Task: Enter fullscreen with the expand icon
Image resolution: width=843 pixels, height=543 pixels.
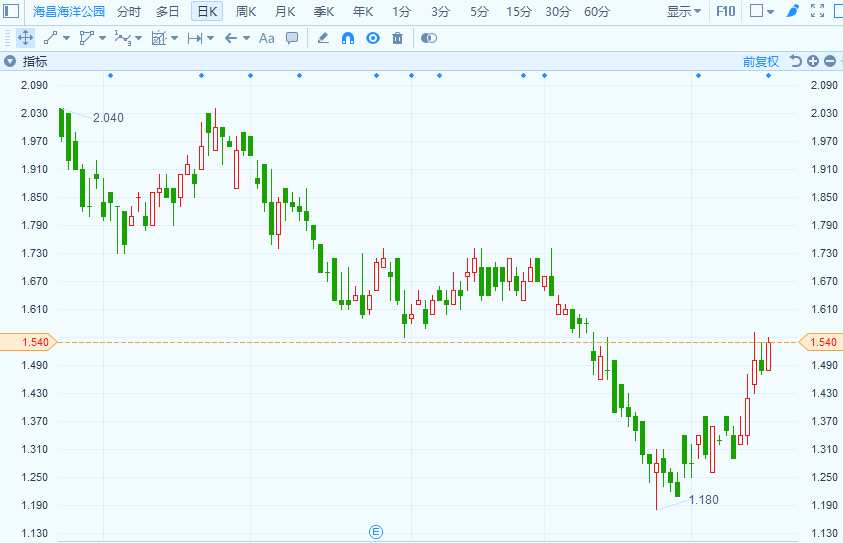Action: coord(817,11)
